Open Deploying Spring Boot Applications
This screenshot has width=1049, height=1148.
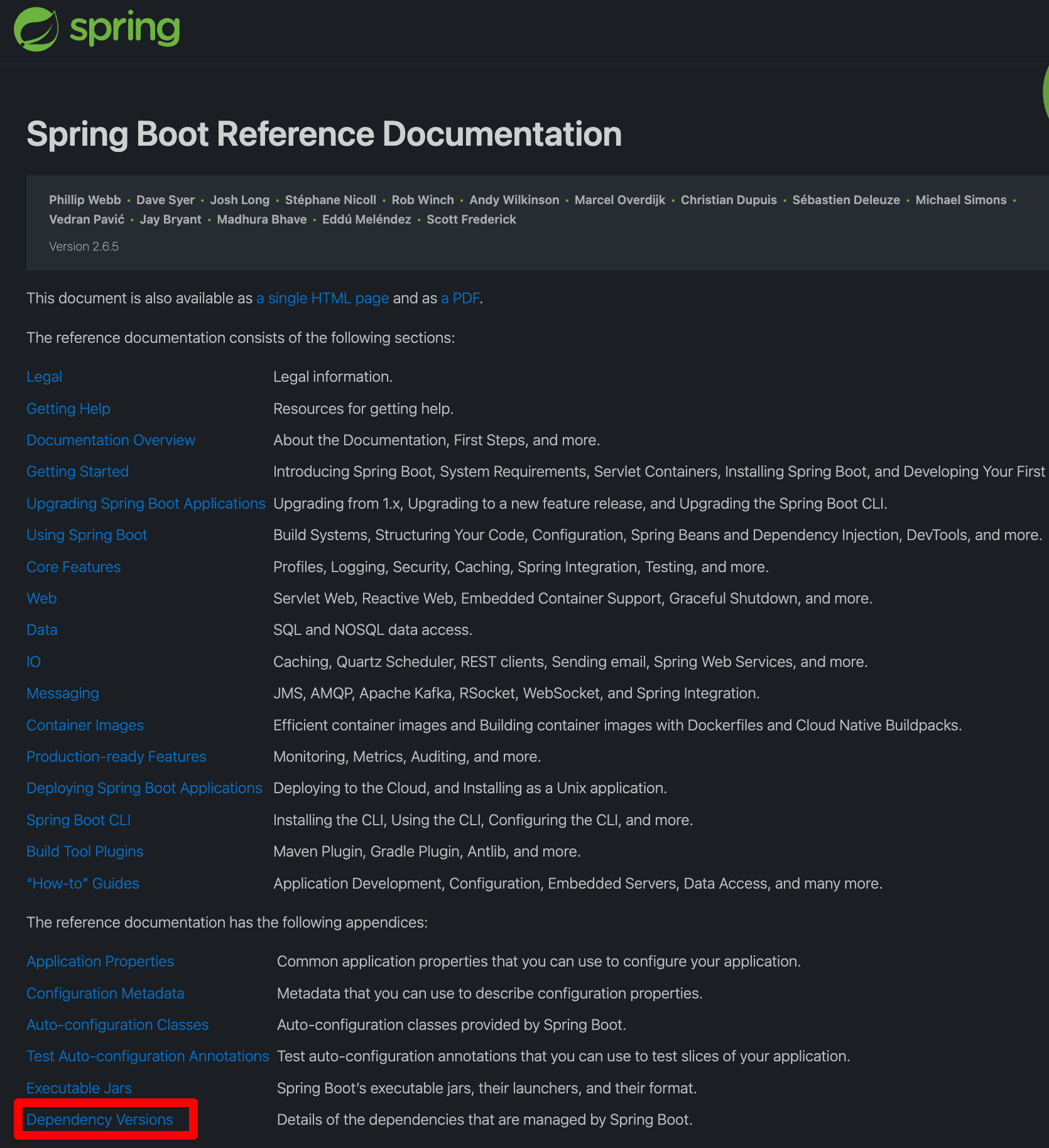(144, 788)
